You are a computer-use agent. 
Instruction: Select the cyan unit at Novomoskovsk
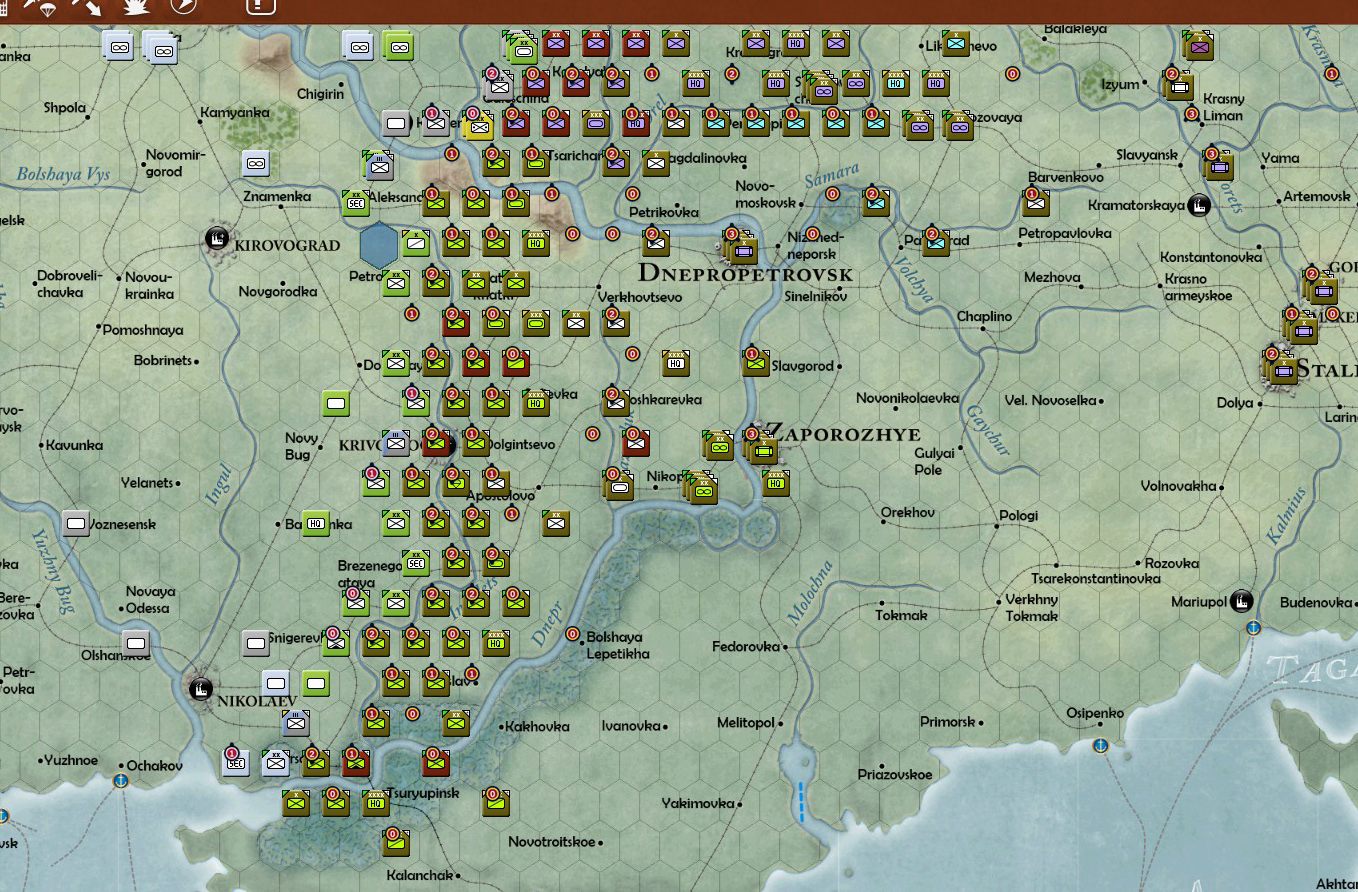click(876, 203)
